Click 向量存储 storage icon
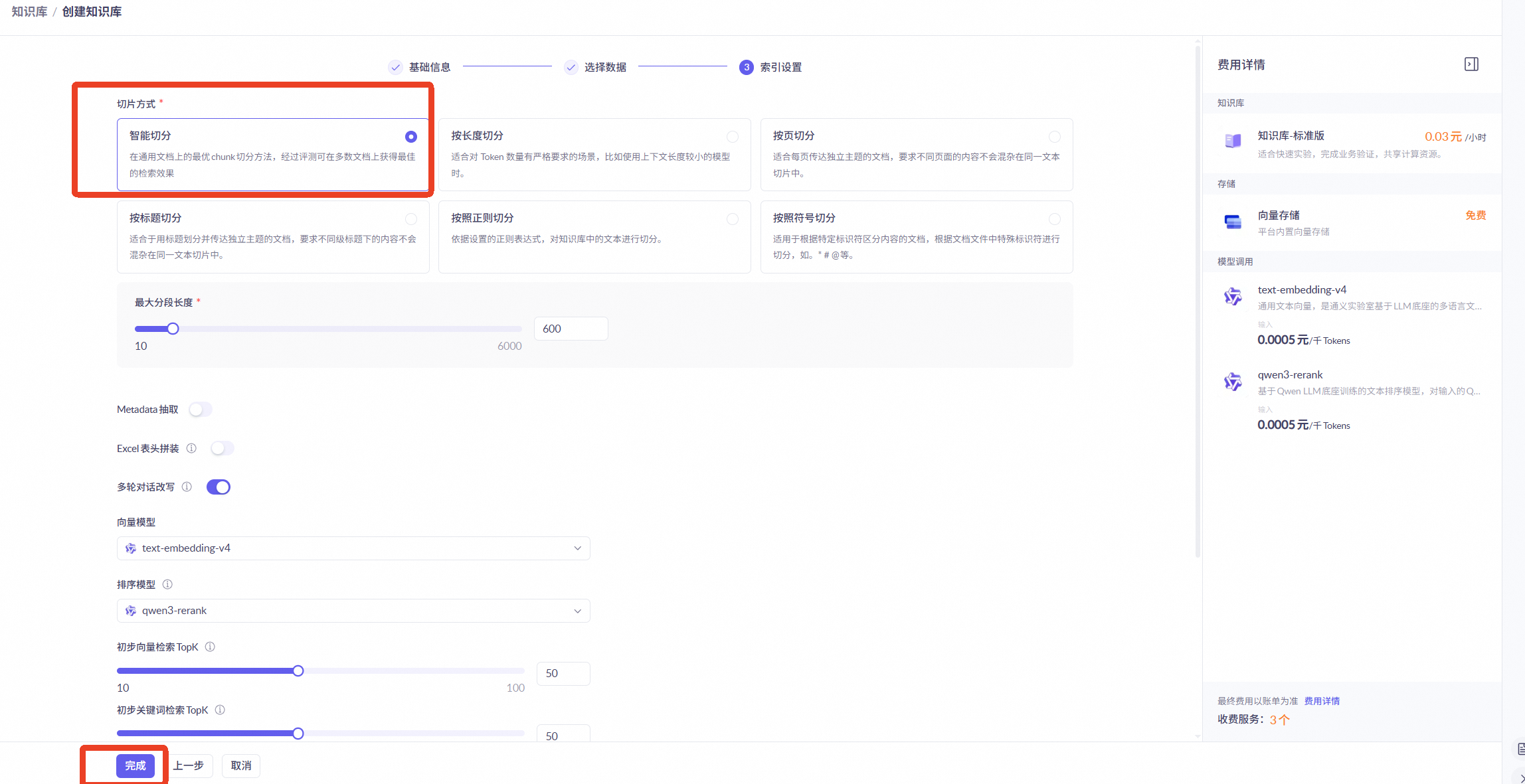The image size is (1525, 784). point(1233,222)
